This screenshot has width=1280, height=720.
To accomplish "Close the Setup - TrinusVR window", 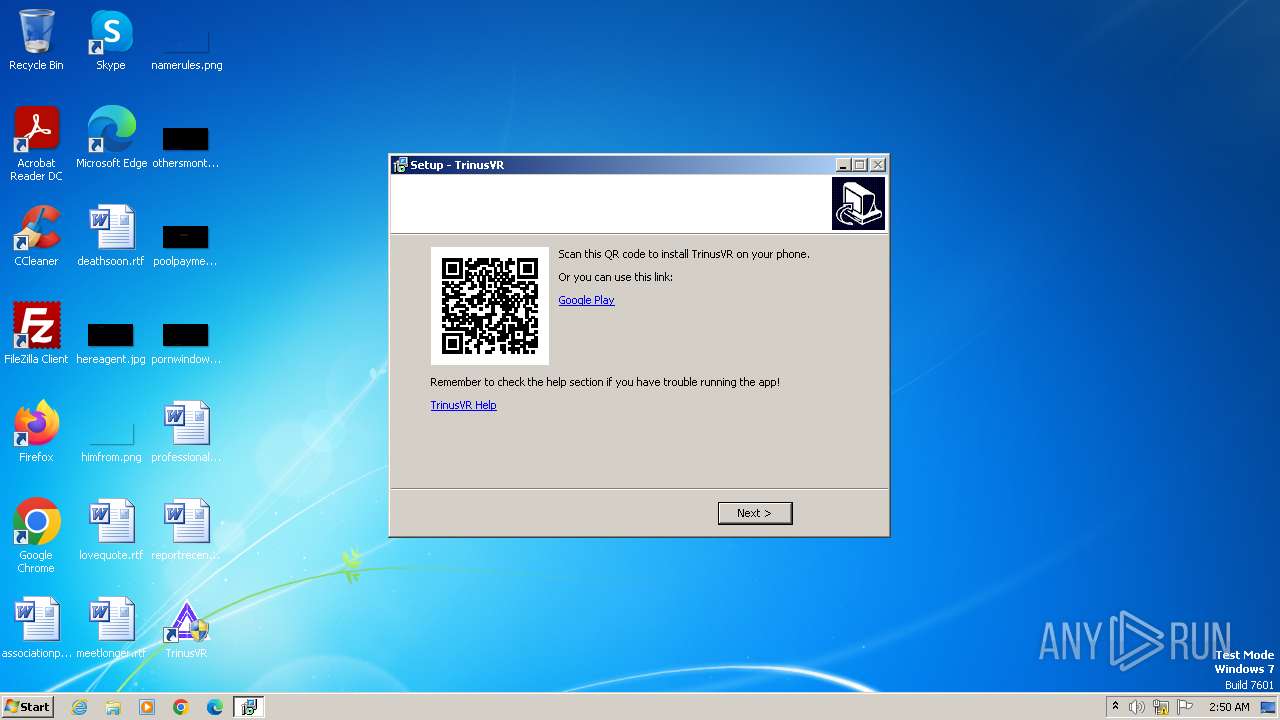I will pos(878,165).
